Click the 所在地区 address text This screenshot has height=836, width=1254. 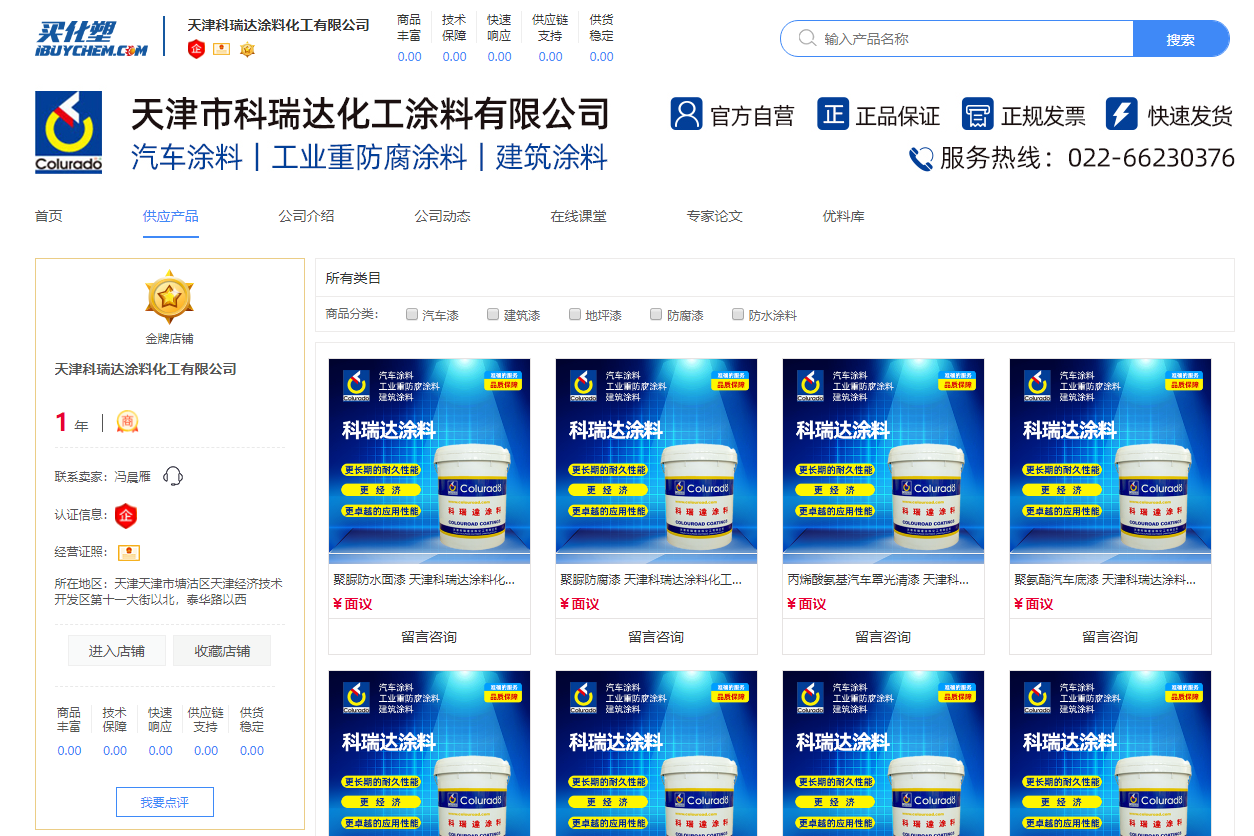[x=169, y=591]
